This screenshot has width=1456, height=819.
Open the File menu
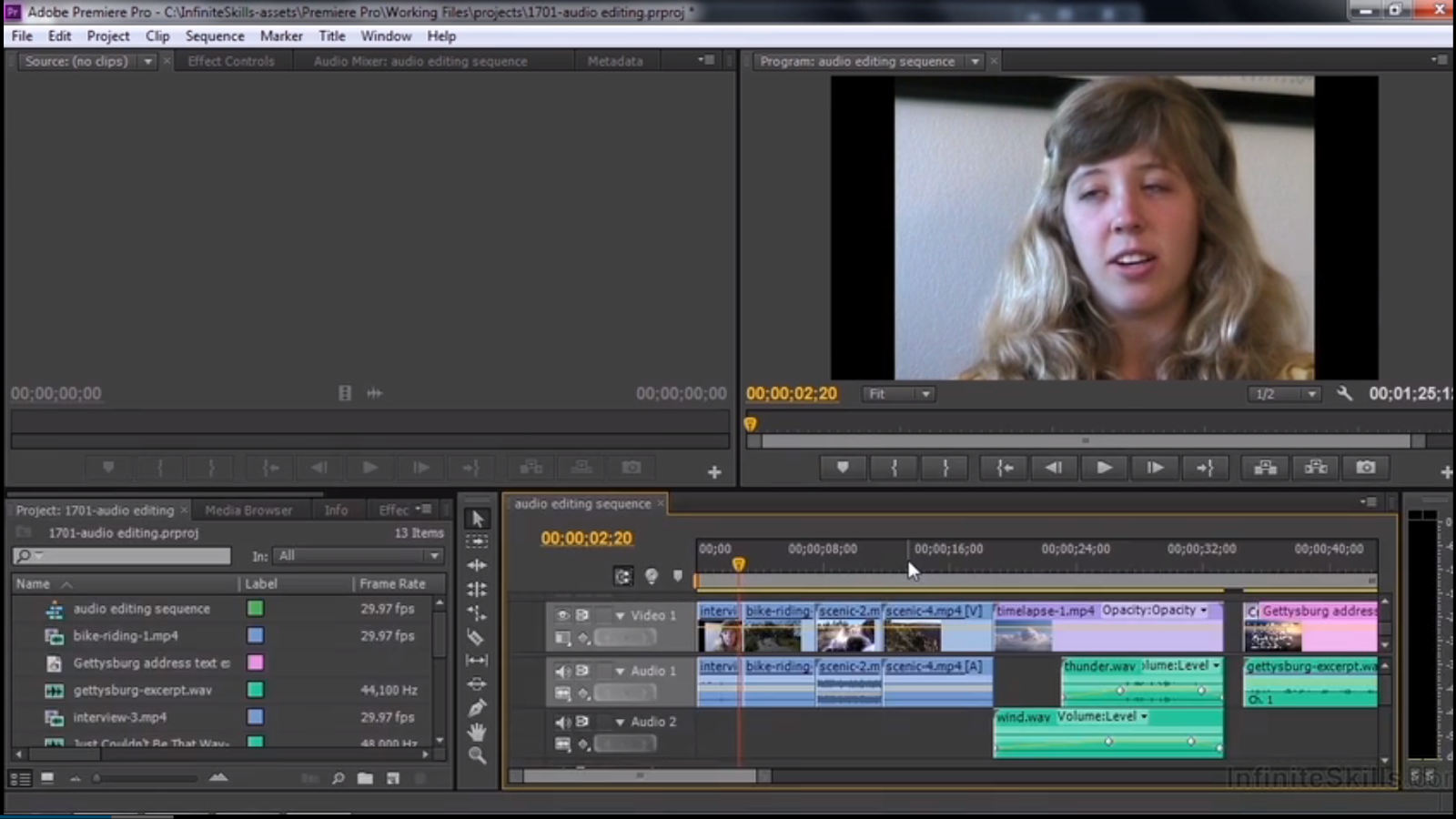pyautogui.click(x=22, y=36)
